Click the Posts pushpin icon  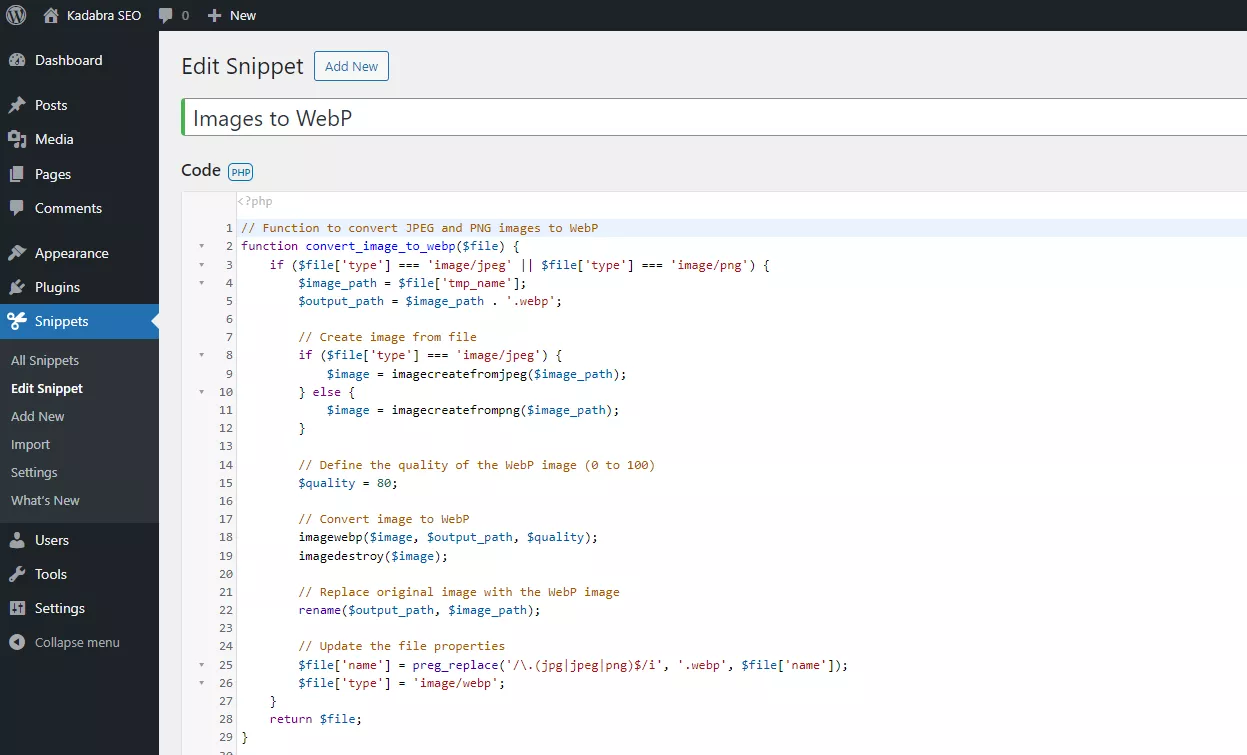pos(17,105)
